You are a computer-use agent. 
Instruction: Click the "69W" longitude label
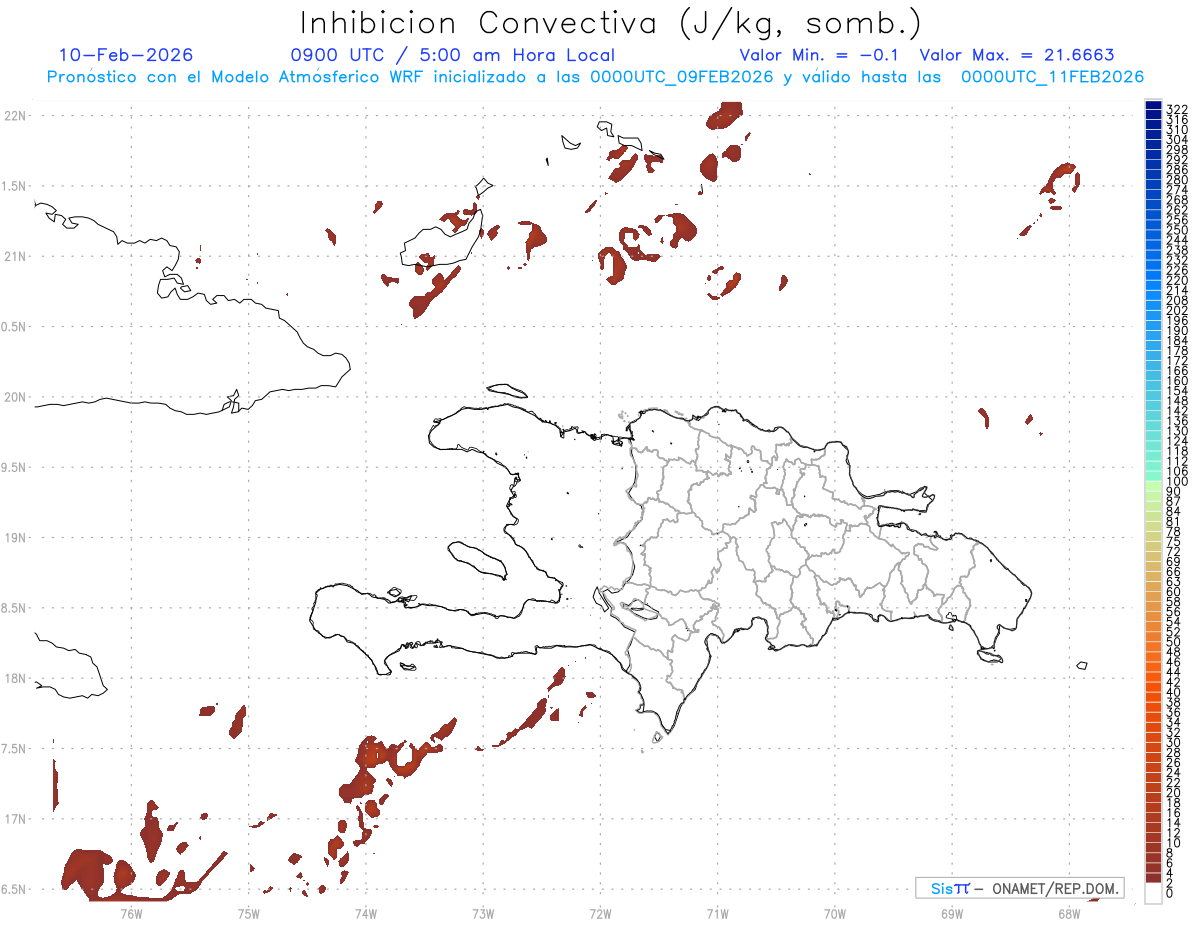coord(952,912)
